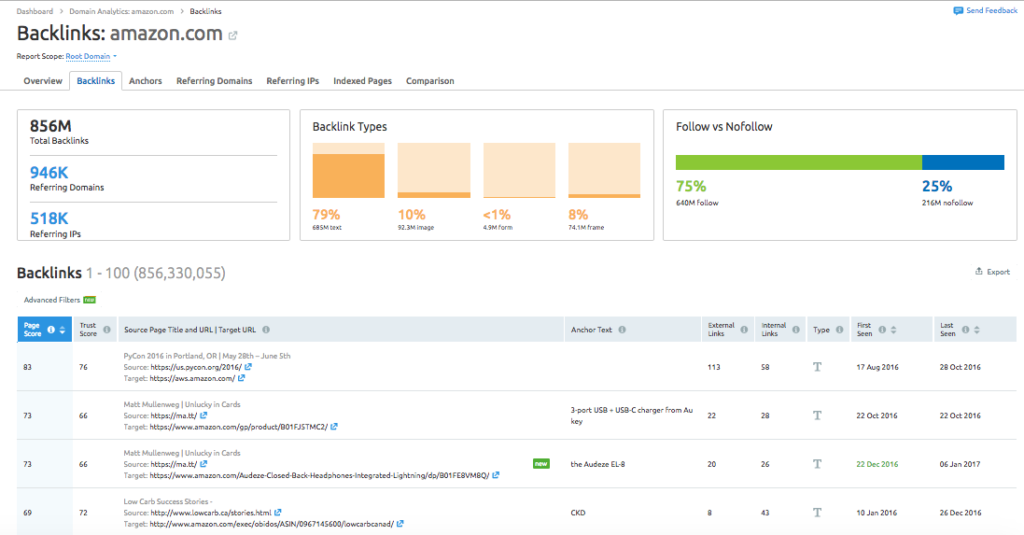Click text type icon in Audeze row

817,464
